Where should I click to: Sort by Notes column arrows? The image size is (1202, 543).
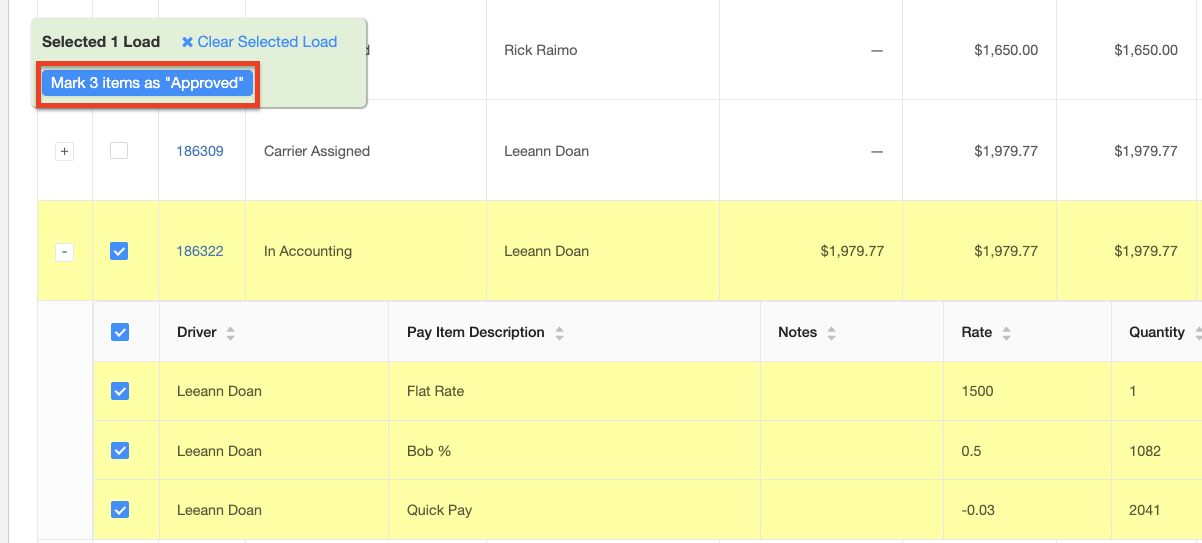(x=831, y=333)
